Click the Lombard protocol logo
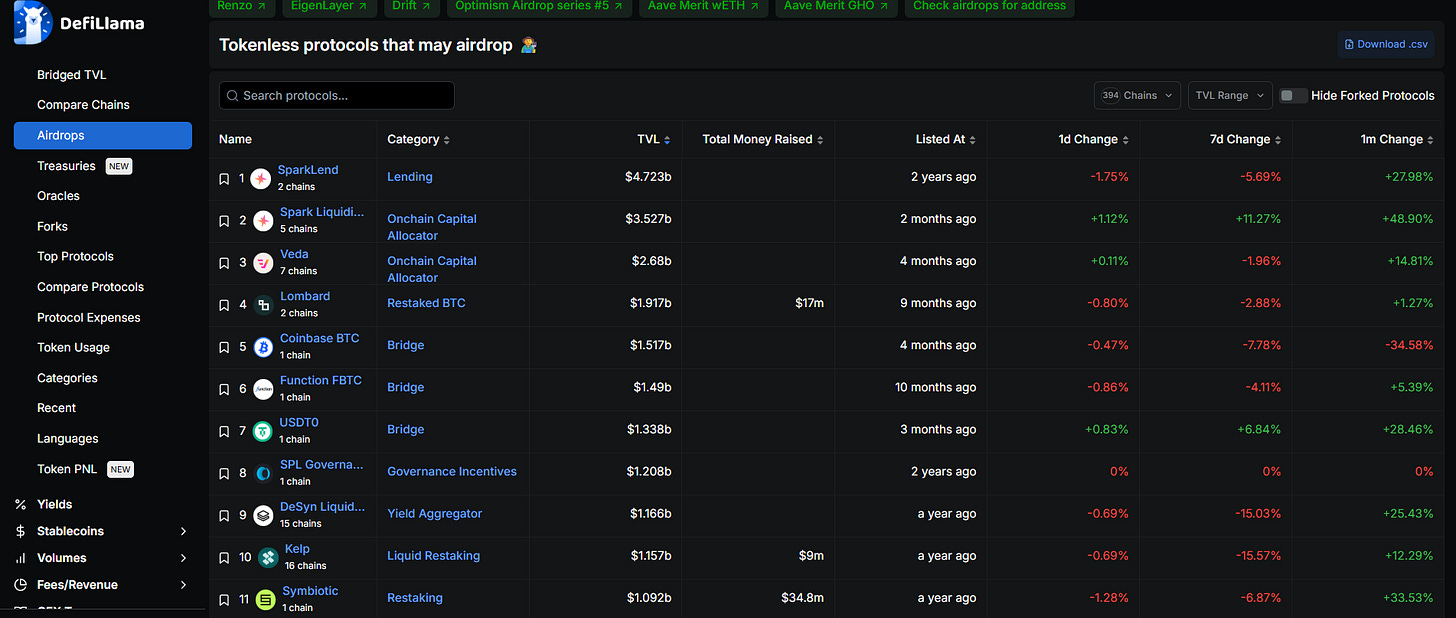This screenshot has height=618, width=1456. 263,305
